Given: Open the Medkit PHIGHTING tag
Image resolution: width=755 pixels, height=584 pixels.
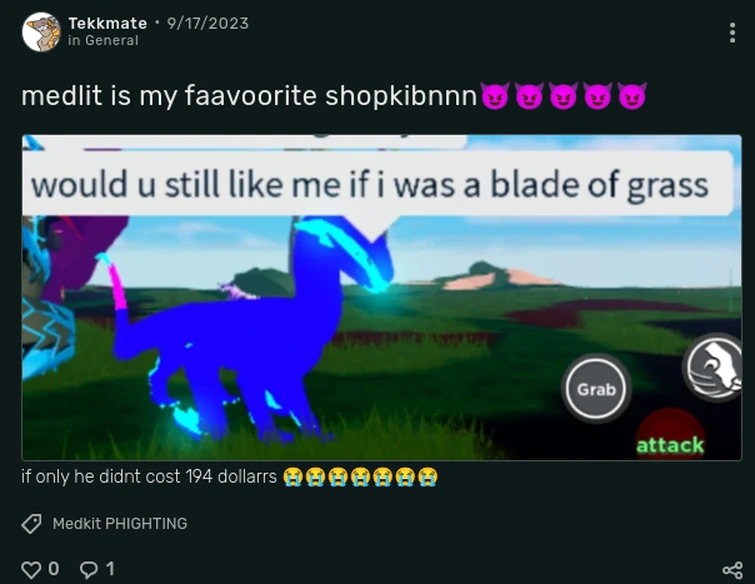Looking at the screenshot, I should pos(120,523).
